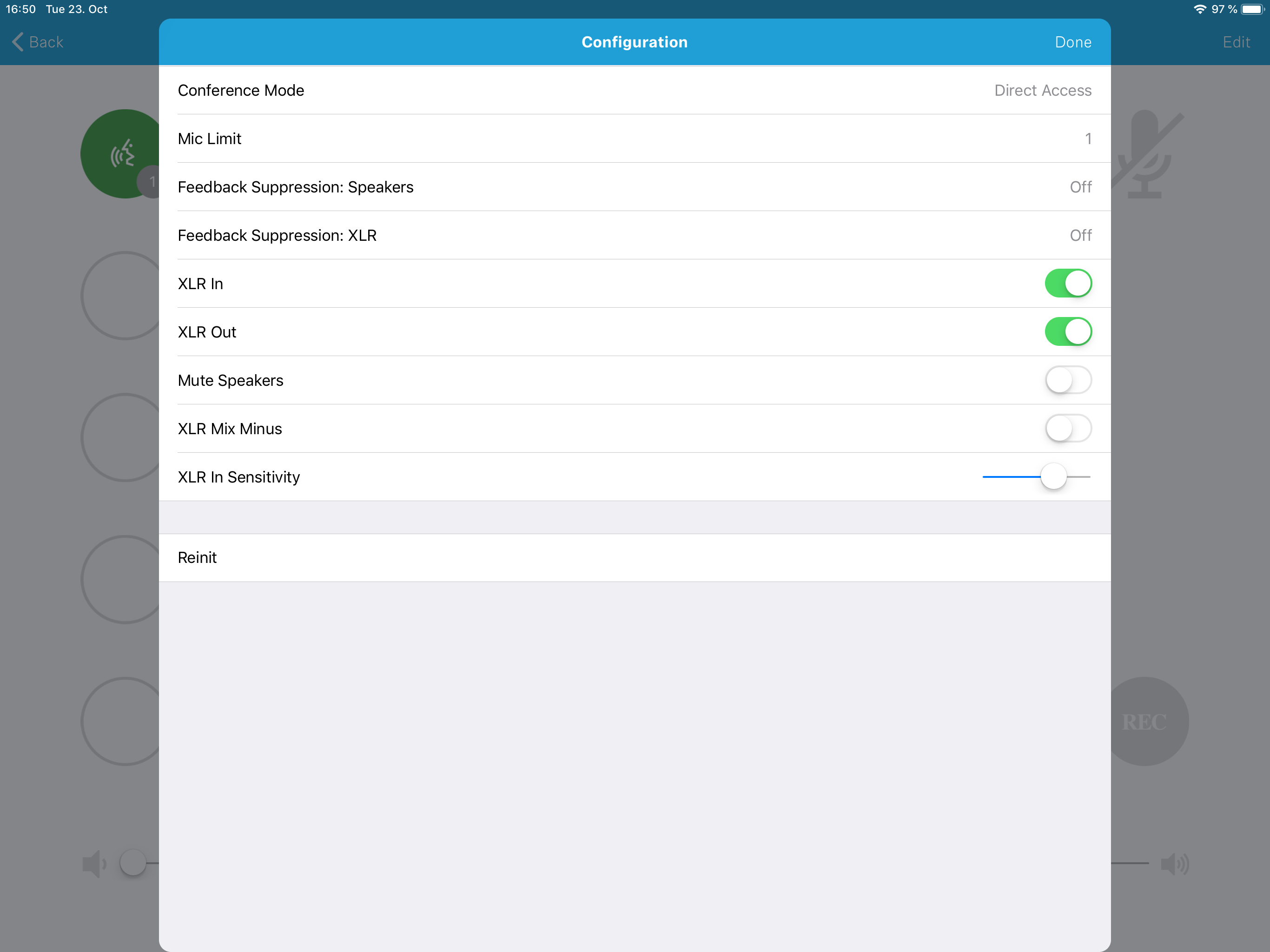Tap the second empty participant circle
This screenshot has width=1270, height=952.
(x=120, y=437)
